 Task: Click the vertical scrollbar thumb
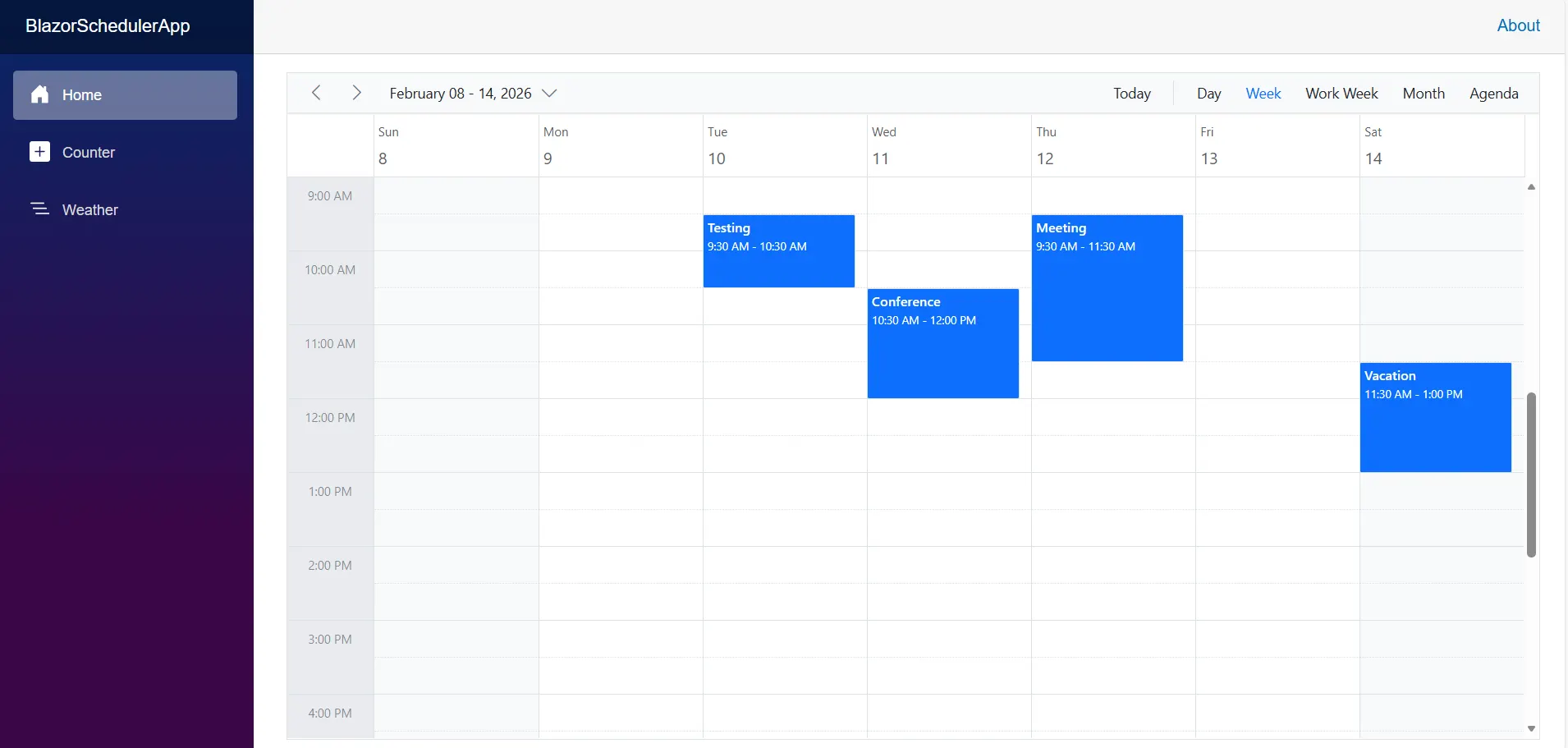(x=1531, y=475)
